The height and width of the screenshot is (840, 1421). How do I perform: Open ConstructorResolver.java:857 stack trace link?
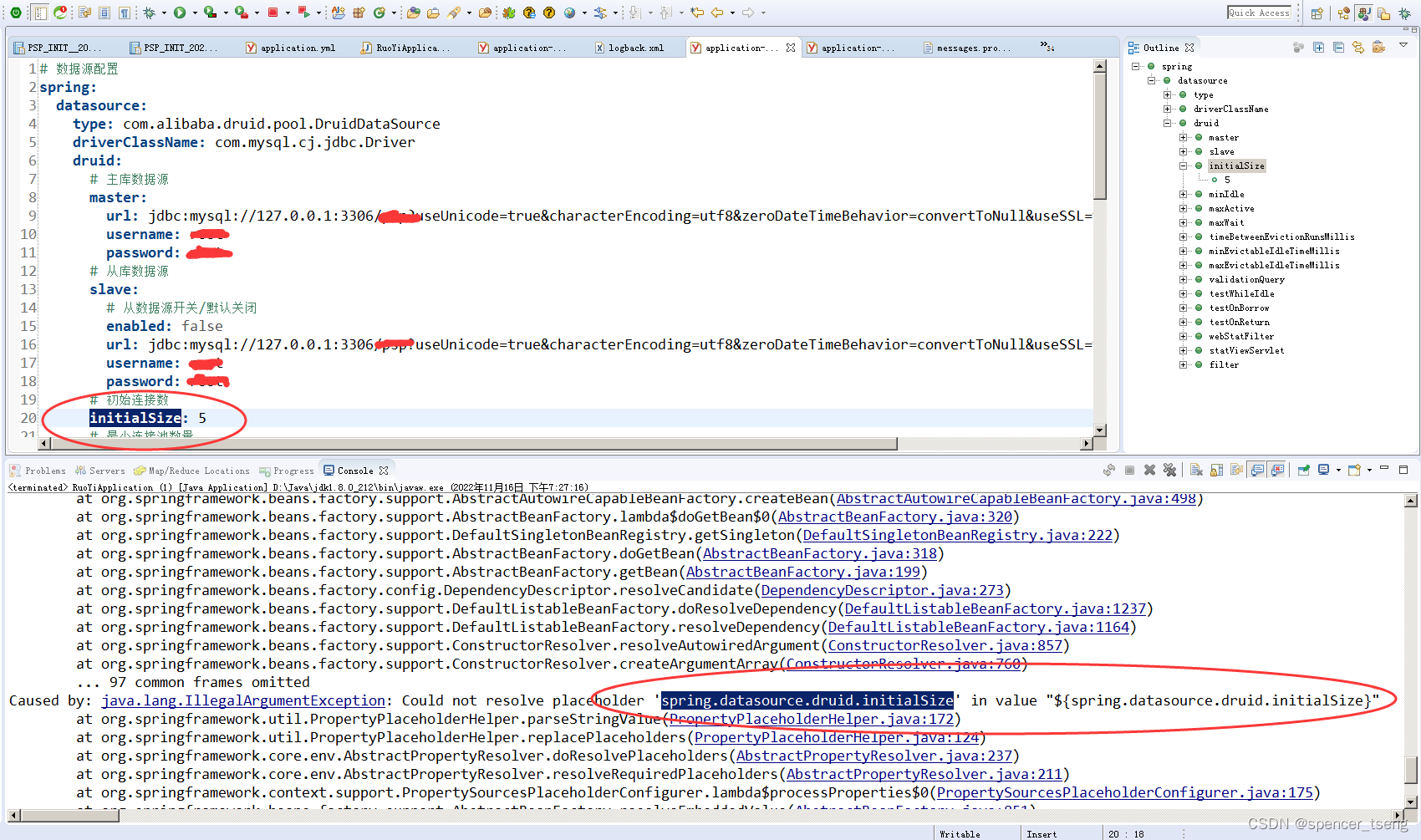coord(945,645)
